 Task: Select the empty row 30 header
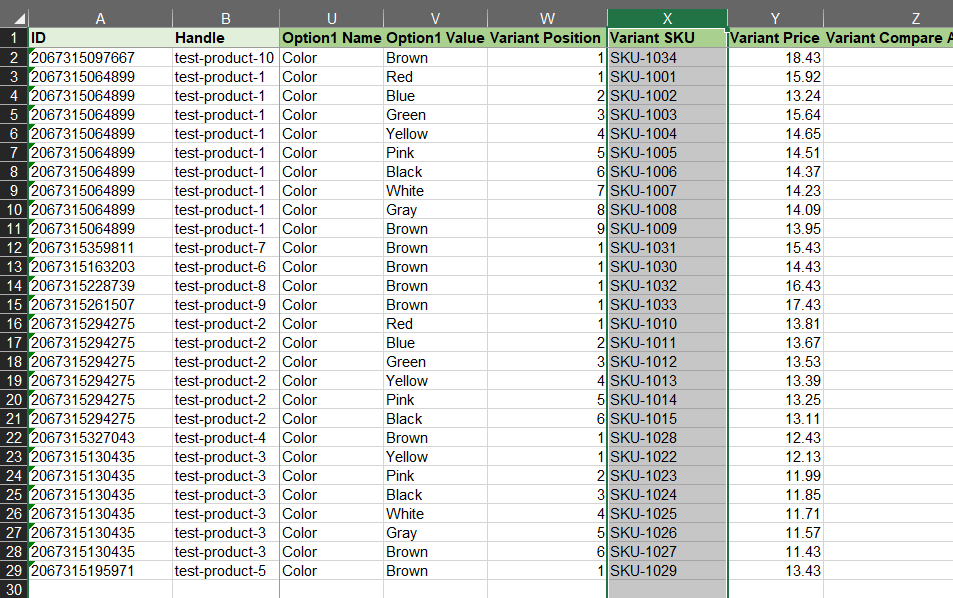point(14,590)
